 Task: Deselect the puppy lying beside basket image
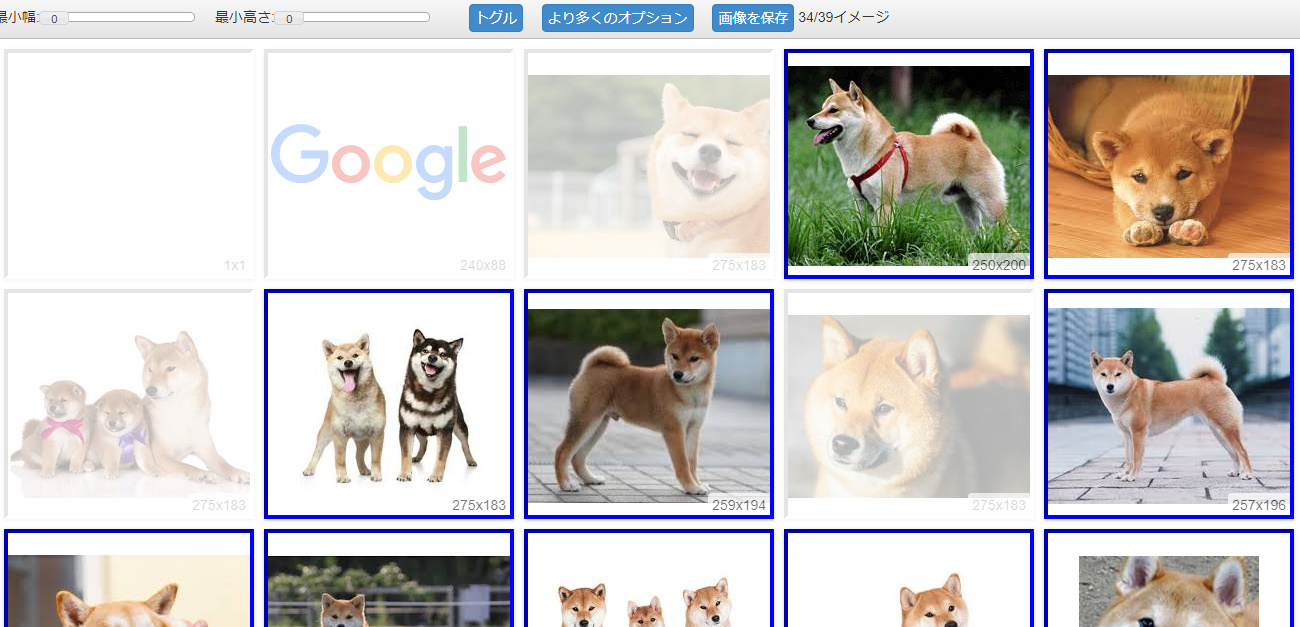[x=1168, y=165]
